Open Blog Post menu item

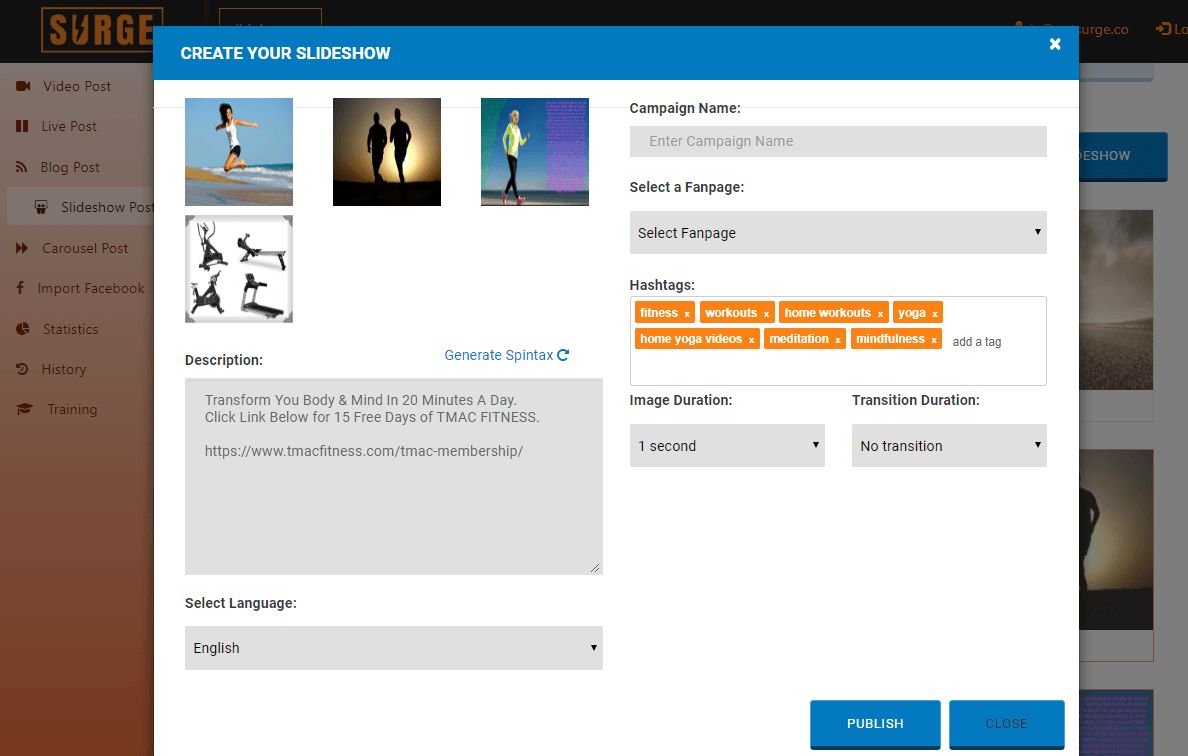70,167
